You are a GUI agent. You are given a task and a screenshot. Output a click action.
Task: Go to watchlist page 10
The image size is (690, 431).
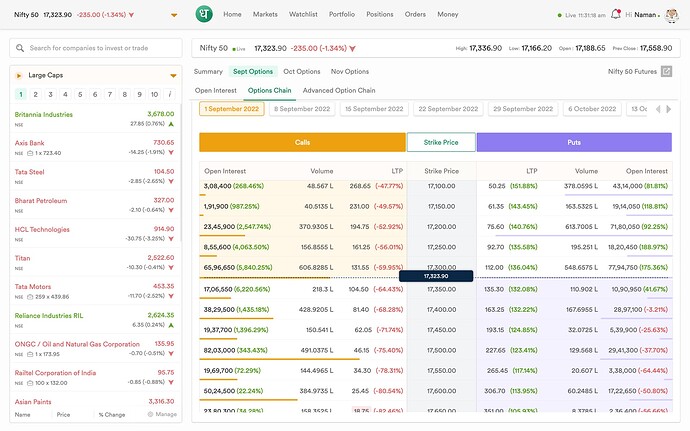(154, 94)
